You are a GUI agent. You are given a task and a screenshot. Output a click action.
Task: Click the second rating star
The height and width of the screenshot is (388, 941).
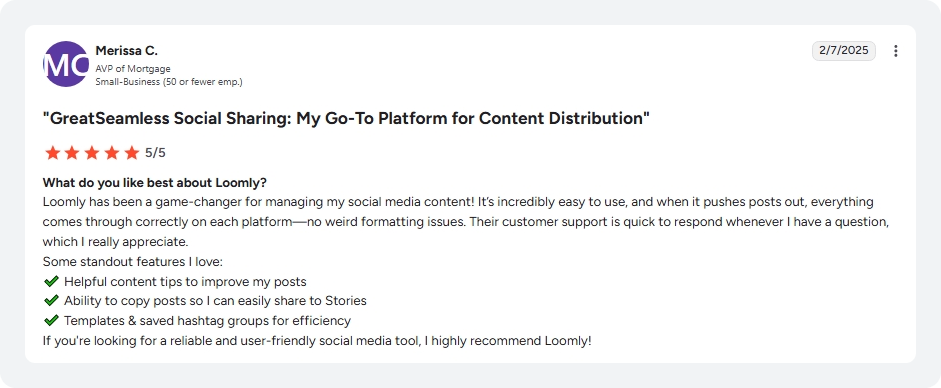point(72,153)
